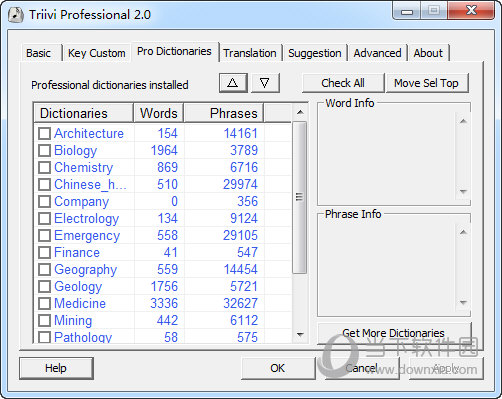Toggle the Mining dictionary checkbox
The width and height of the screenshot is (502, 399).
(44, 320)
